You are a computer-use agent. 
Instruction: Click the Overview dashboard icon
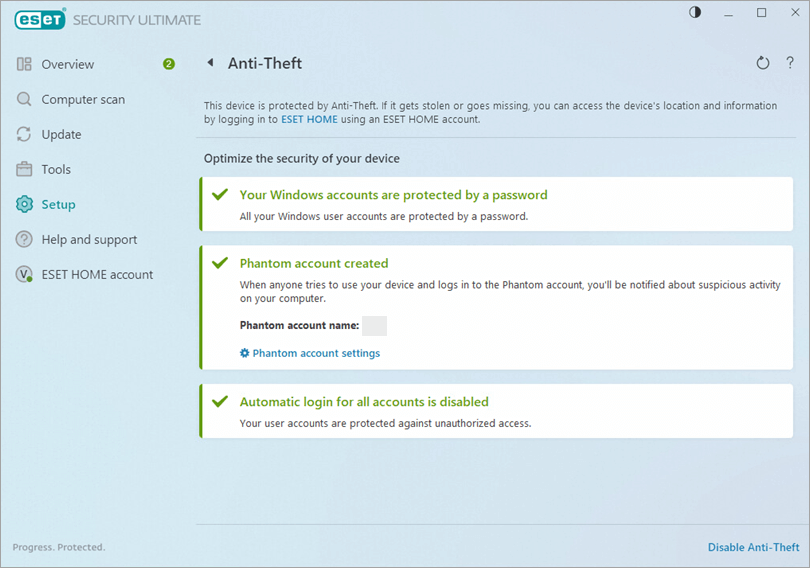[24, 64]
